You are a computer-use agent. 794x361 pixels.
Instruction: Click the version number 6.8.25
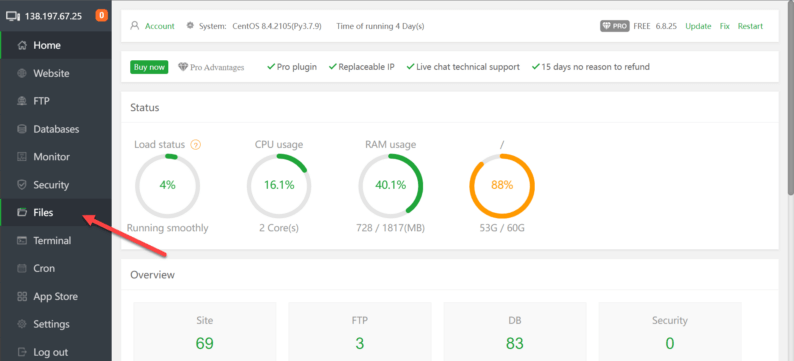coord(666,26)
